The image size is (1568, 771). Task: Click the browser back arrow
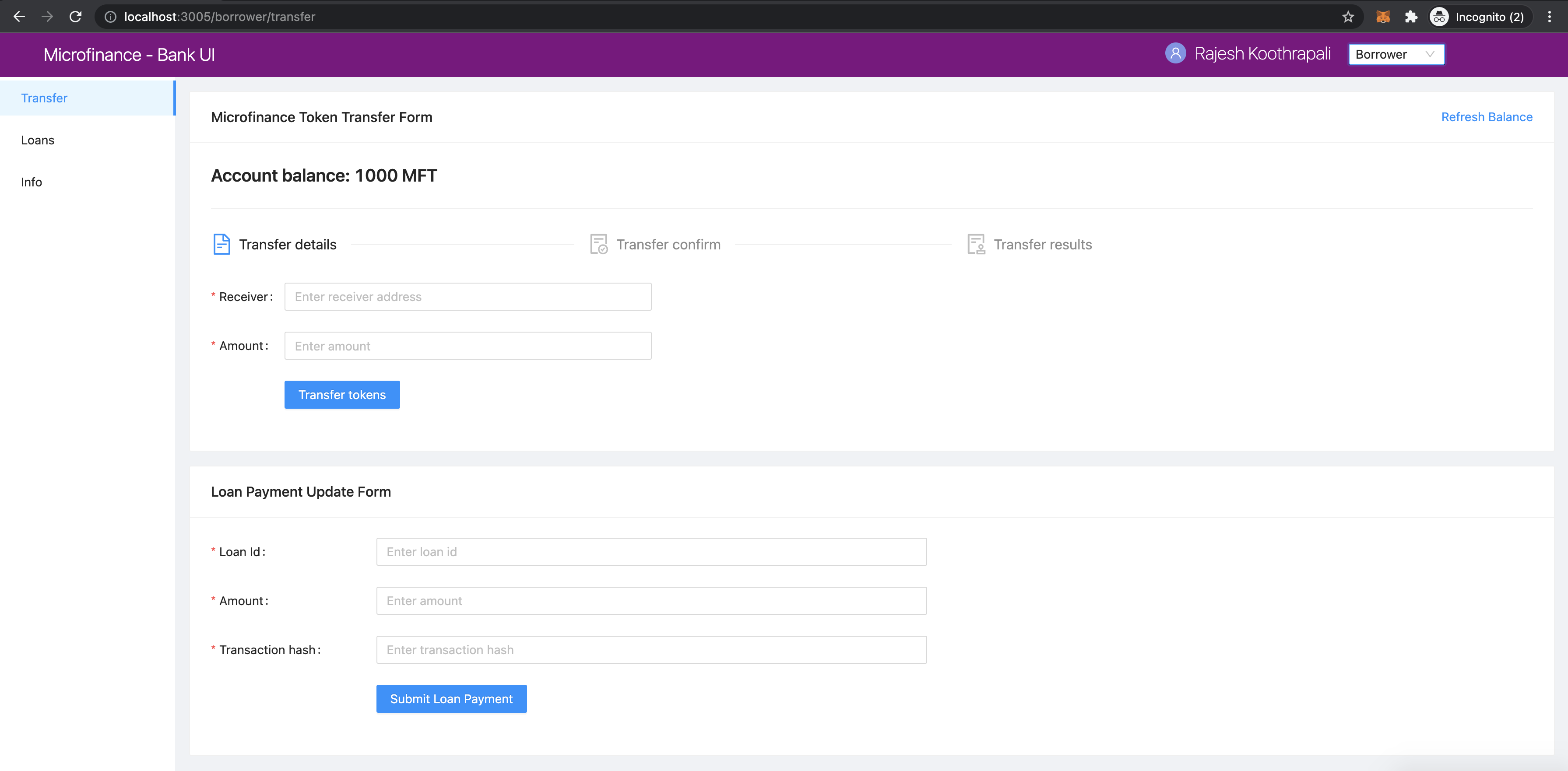[19, 17]
